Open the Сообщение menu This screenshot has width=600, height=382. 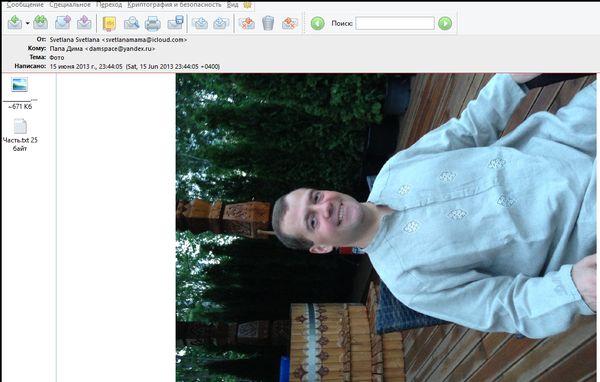[25, 5]
